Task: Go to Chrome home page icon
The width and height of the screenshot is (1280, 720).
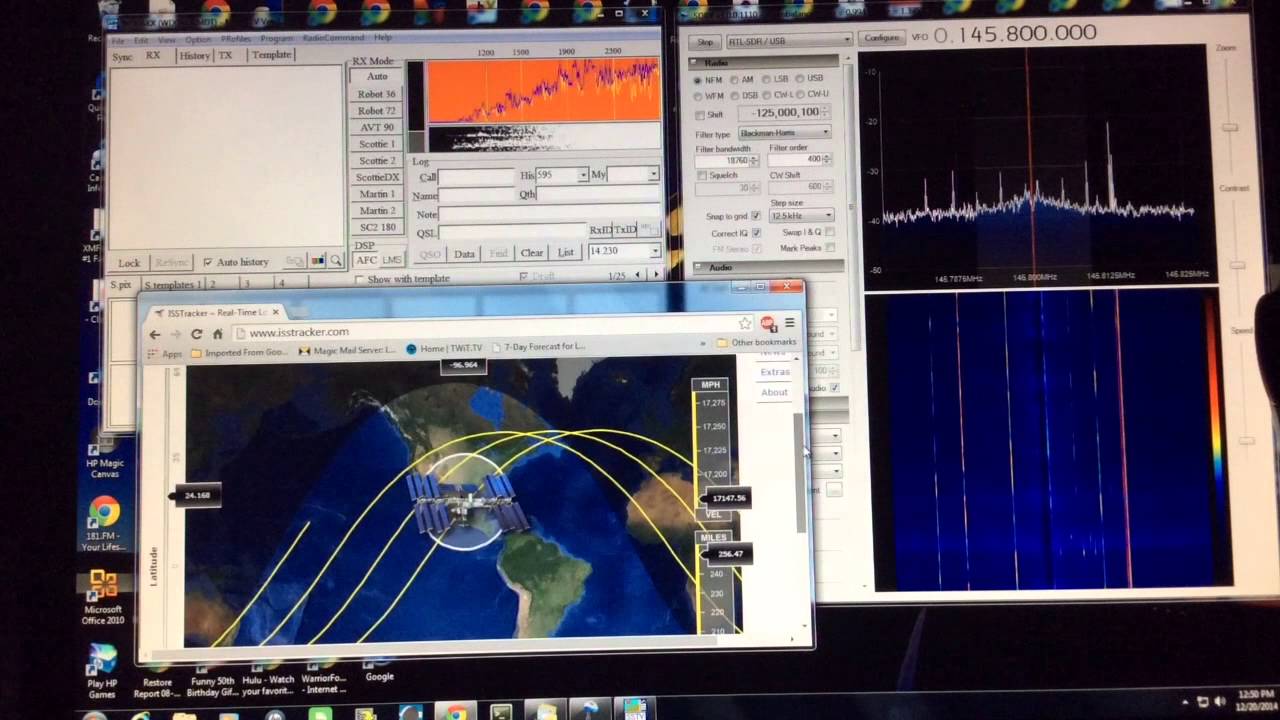Action: coord(217,334)
